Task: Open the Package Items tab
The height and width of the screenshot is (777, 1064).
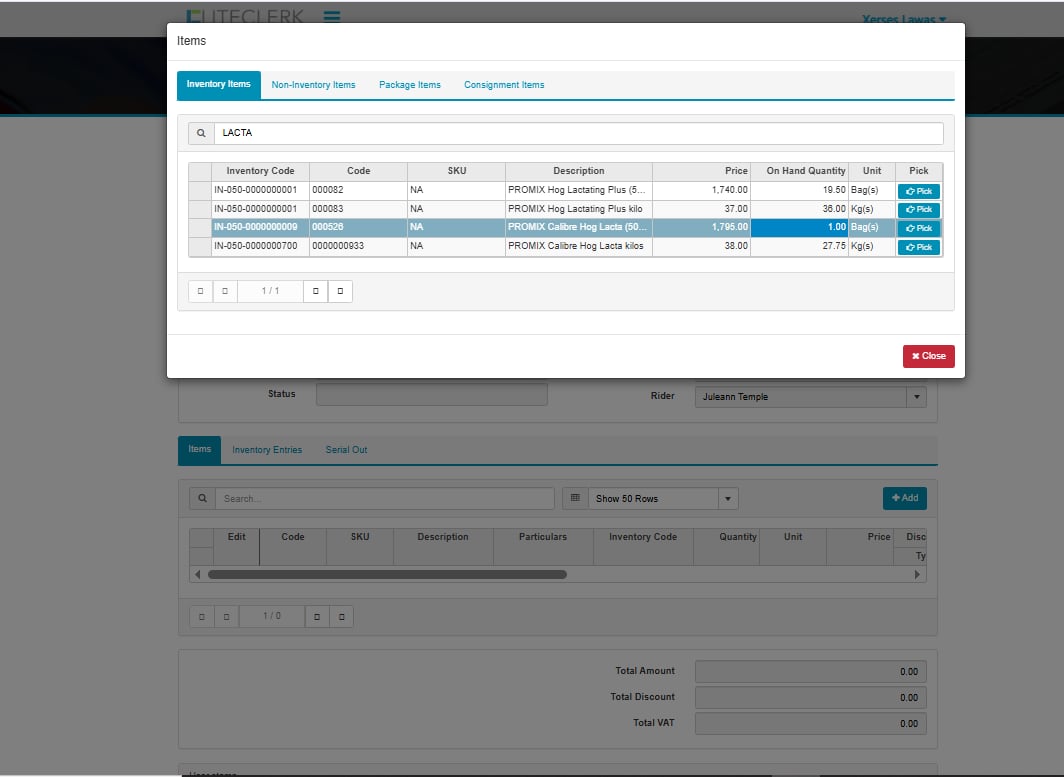Action: click(x=409, y=85)
